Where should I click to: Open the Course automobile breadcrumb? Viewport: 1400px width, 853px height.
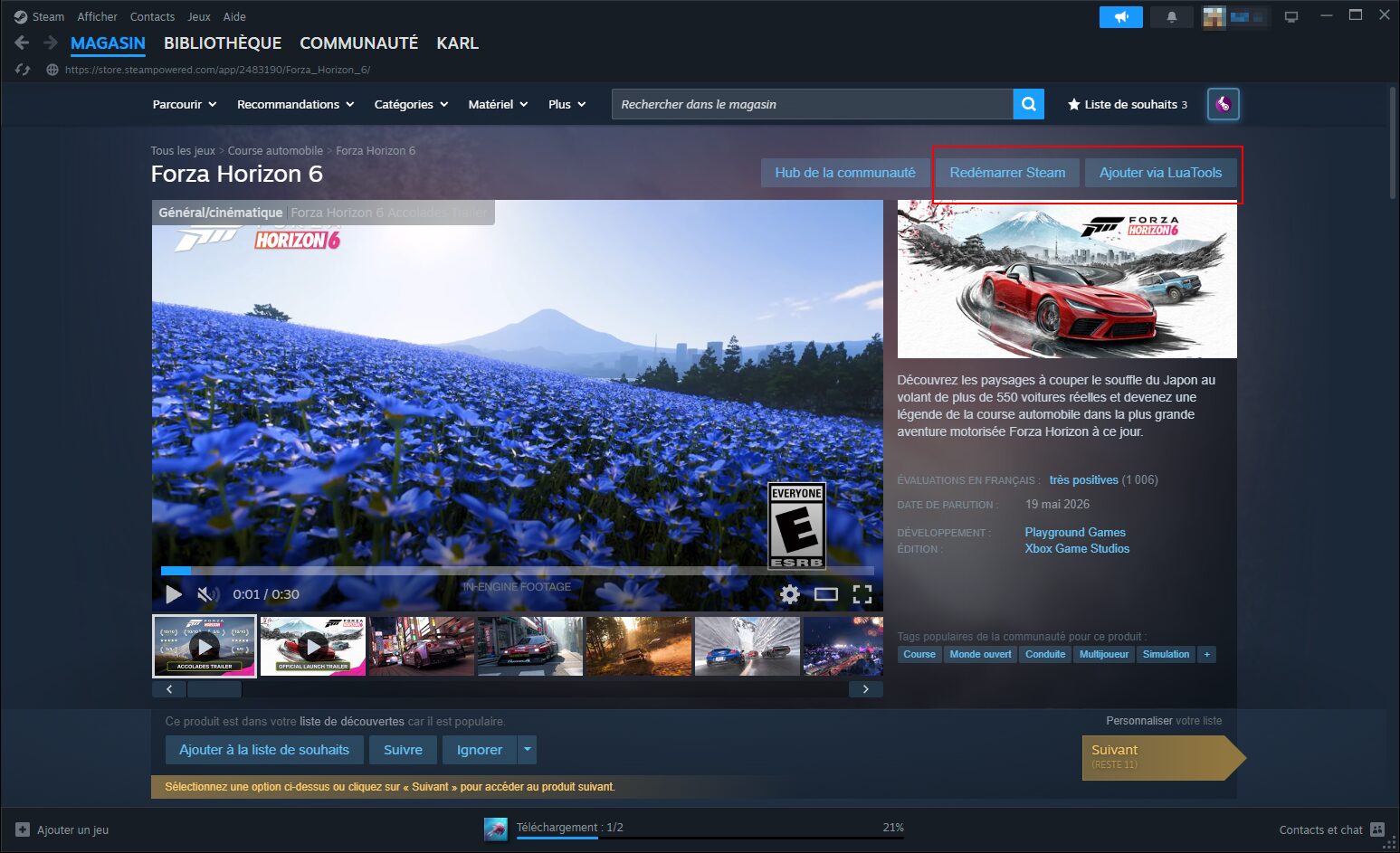(275, 151)
